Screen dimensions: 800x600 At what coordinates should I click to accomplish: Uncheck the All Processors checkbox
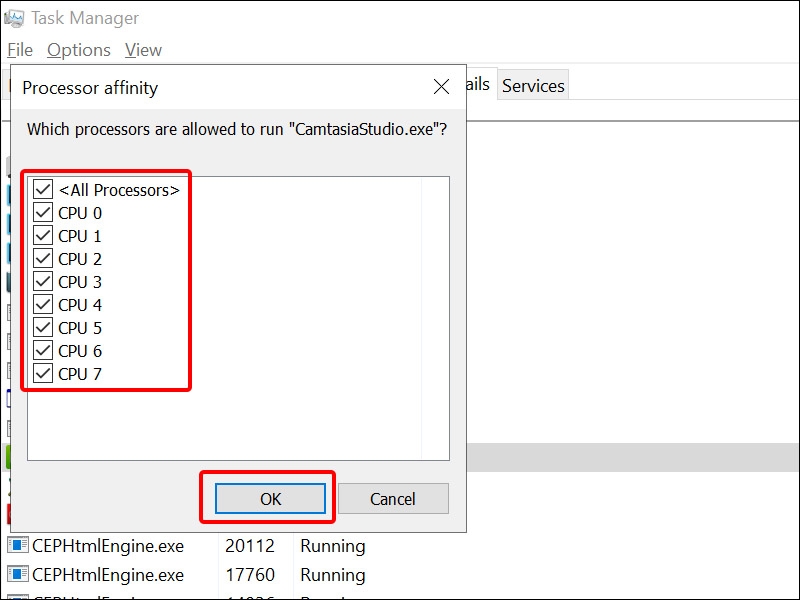point(43,189)
